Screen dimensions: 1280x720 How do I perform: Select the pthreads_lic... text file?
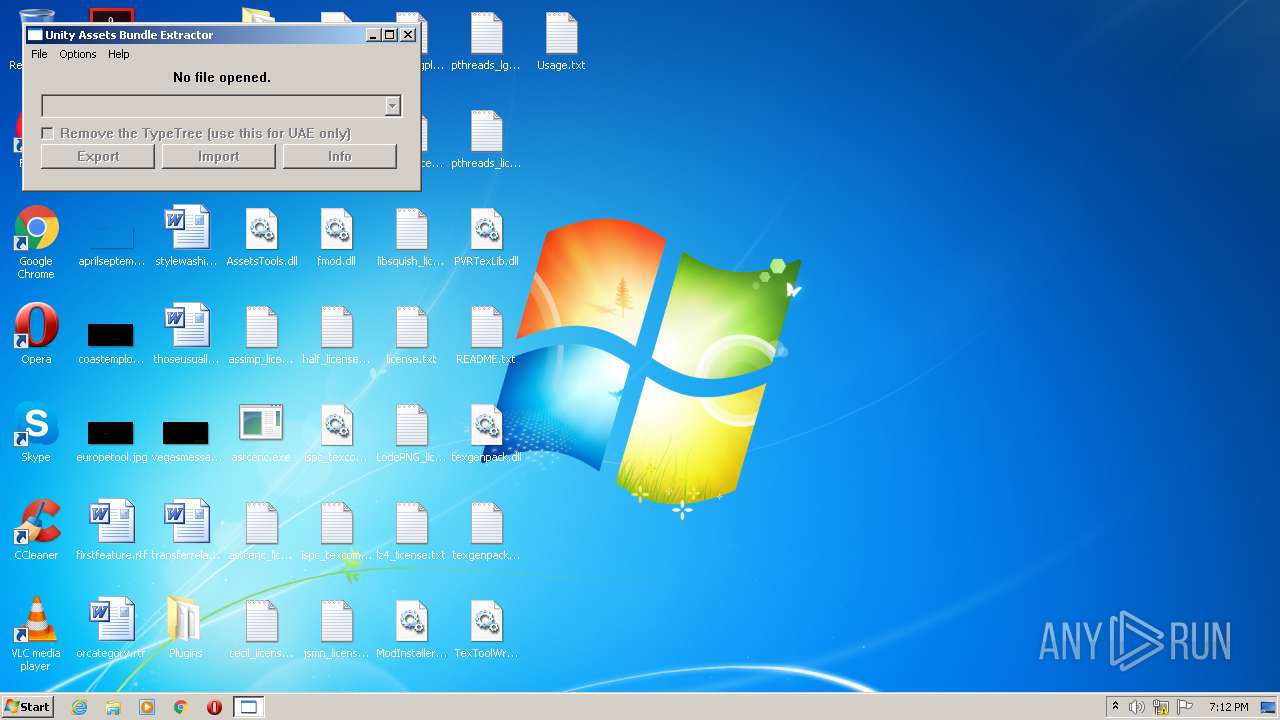click(x=486, y=140)
